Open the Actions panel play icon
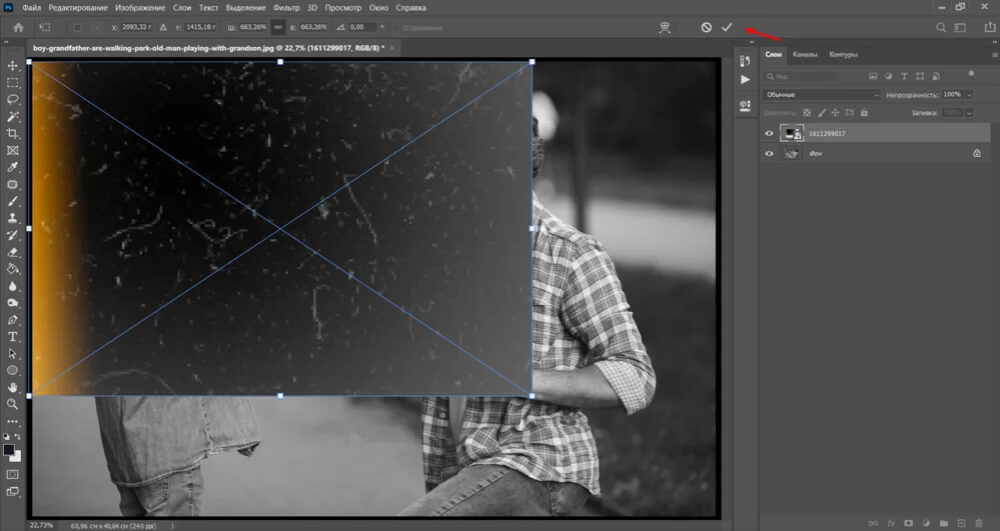1000x531 pixels. [744, 79]
